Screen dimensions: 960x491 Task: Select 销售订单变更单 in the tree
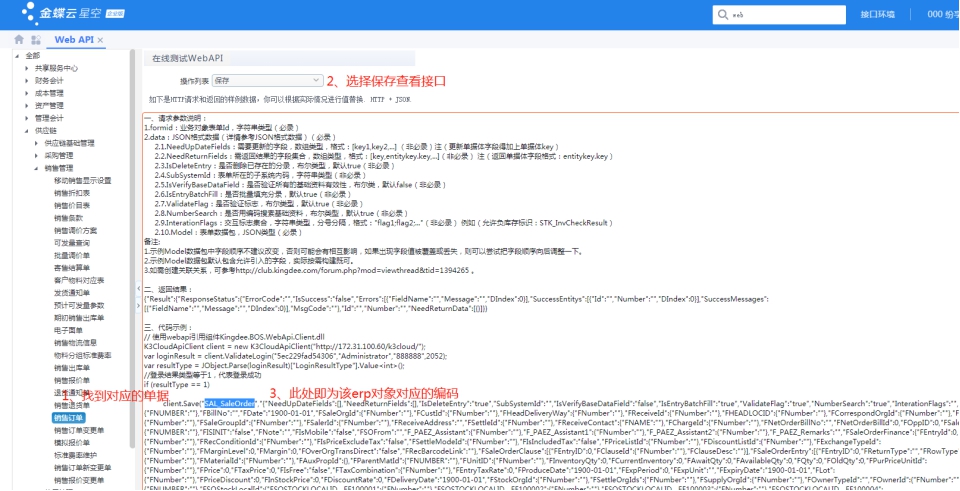click(79, 430)
